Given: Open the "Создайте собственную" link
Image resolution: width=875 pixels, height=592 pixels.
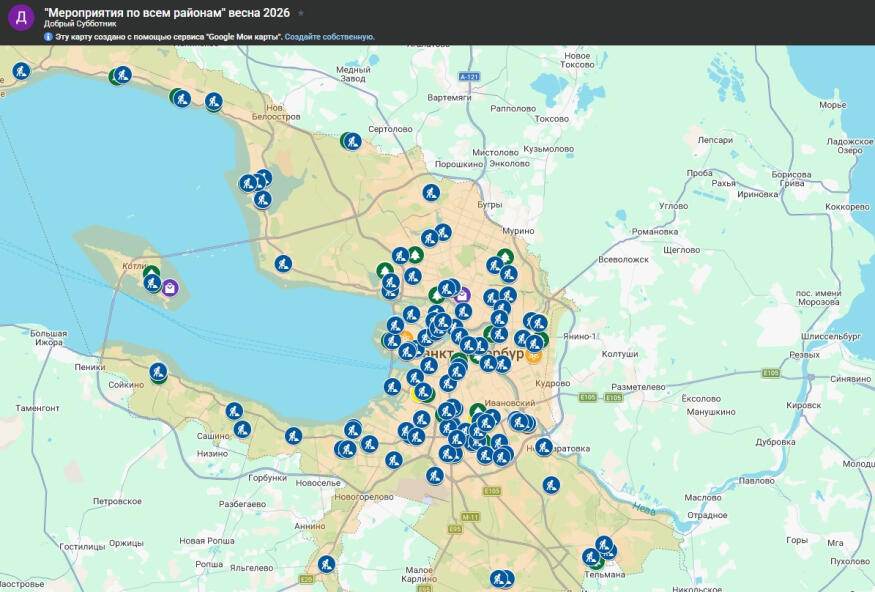Looking at the screenshot, I should pyautogui.click(x=329, y=36).
